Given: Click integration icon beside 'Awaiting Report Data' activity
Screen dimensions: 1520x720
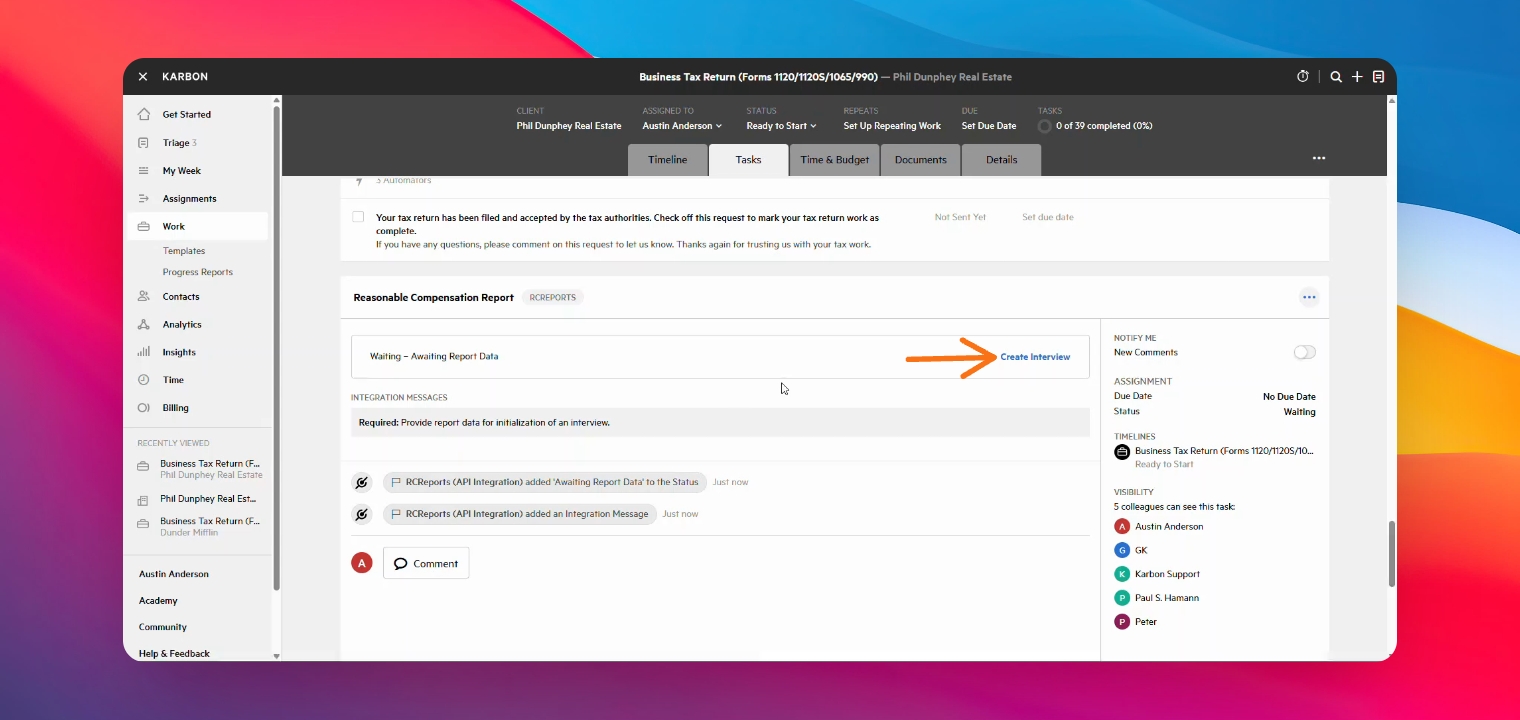Looking at the screenshot, I should tap(362, 482).
